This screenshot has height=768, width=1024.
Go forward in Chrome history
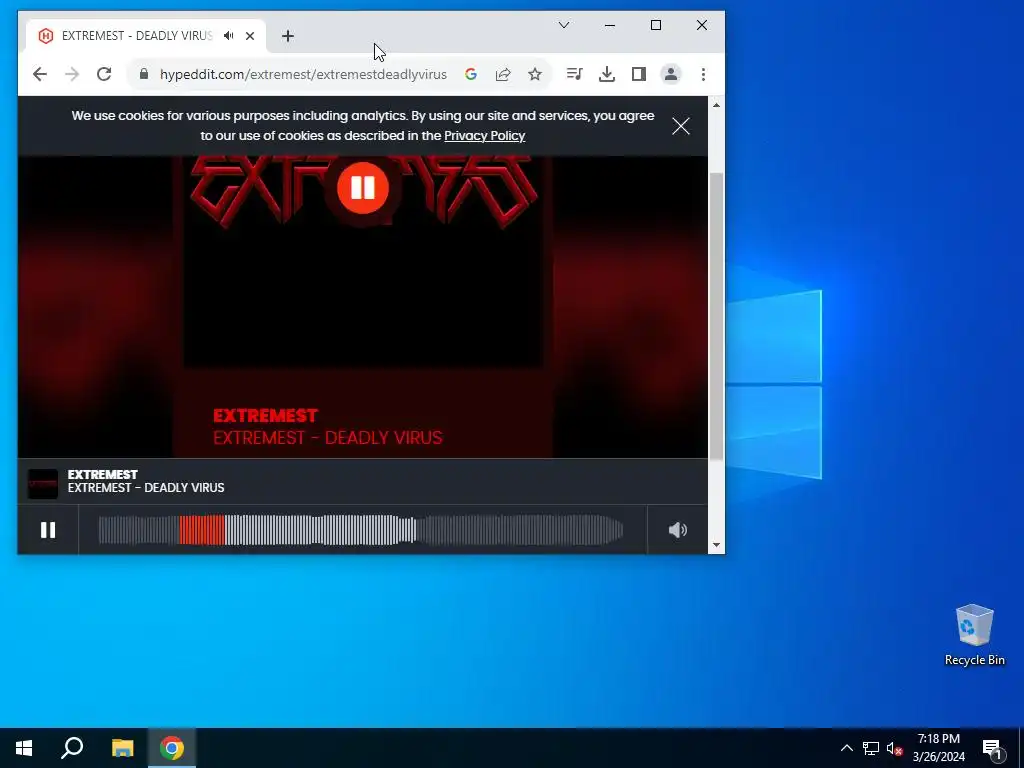click(72, 74)
